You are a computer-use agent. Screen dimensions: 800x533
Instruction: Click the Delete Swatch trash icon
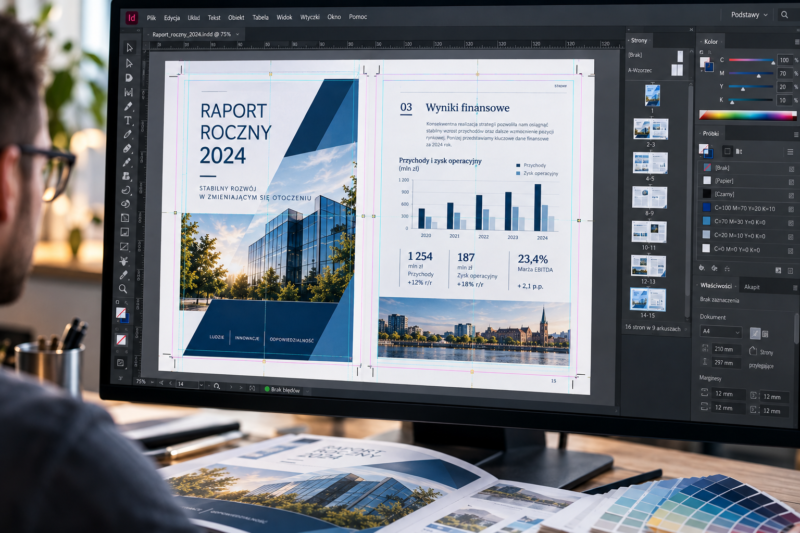790,271
